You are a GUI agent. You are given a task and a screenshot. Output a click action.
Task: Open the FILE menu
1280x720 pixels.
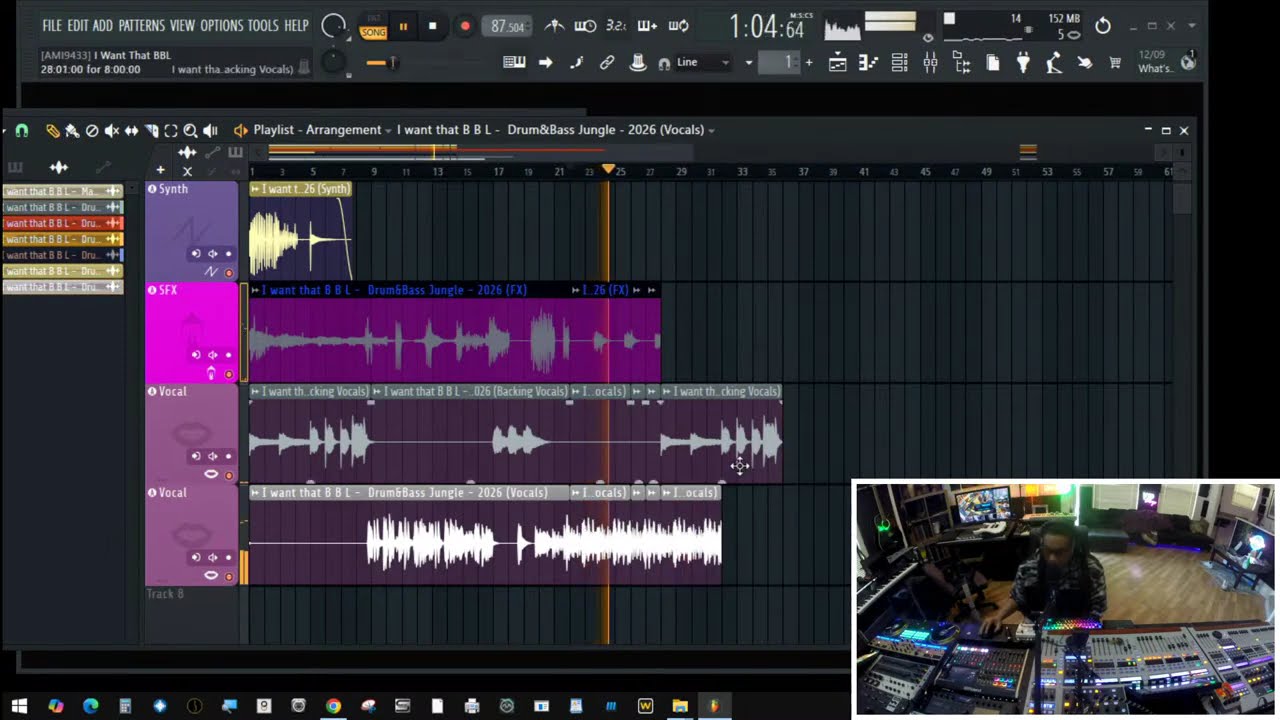pos(51,26)
